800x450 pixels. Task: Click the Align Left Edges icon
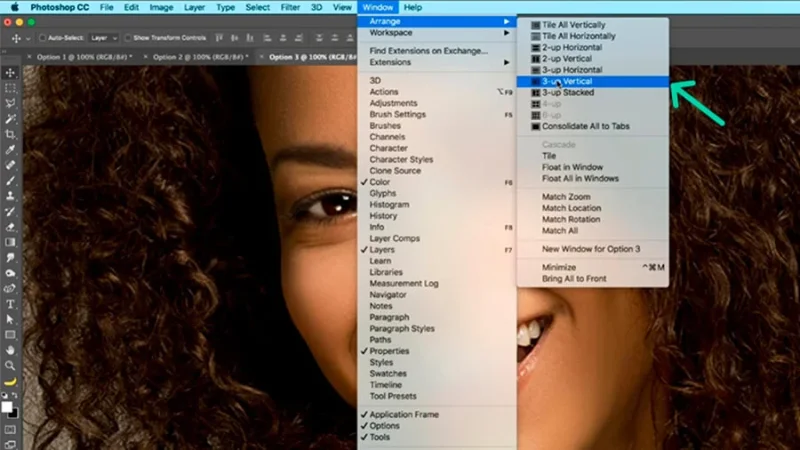click(x=267, y=38)
